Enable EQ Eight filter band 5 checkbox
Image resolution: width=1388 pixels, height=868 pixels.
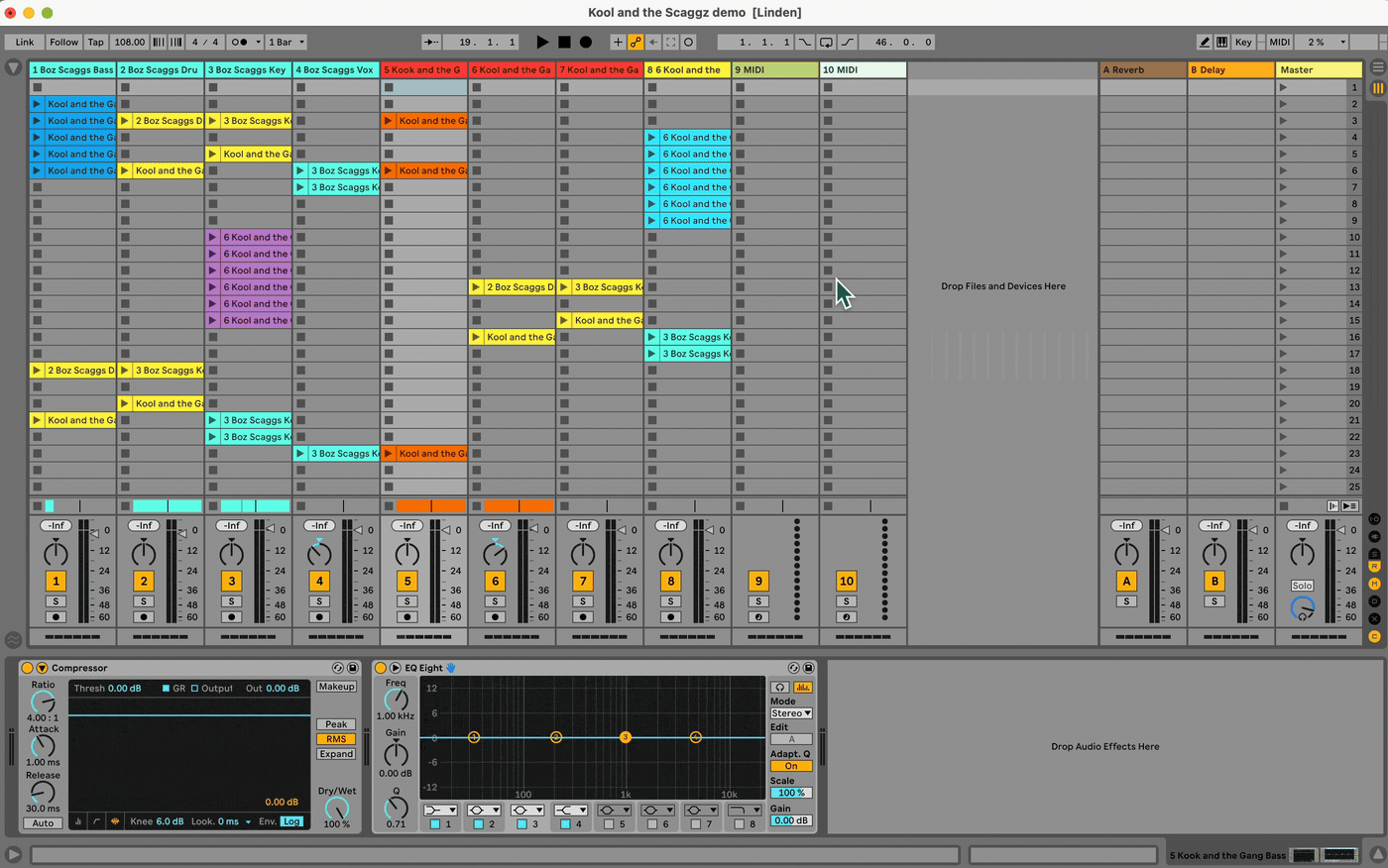point(609,823)
